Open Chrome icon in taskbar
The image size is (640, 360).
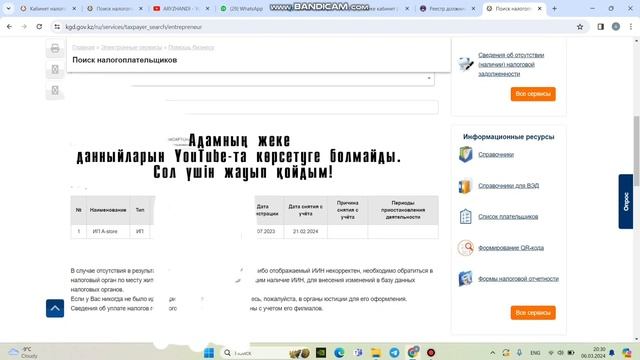(x=413, y=353)
